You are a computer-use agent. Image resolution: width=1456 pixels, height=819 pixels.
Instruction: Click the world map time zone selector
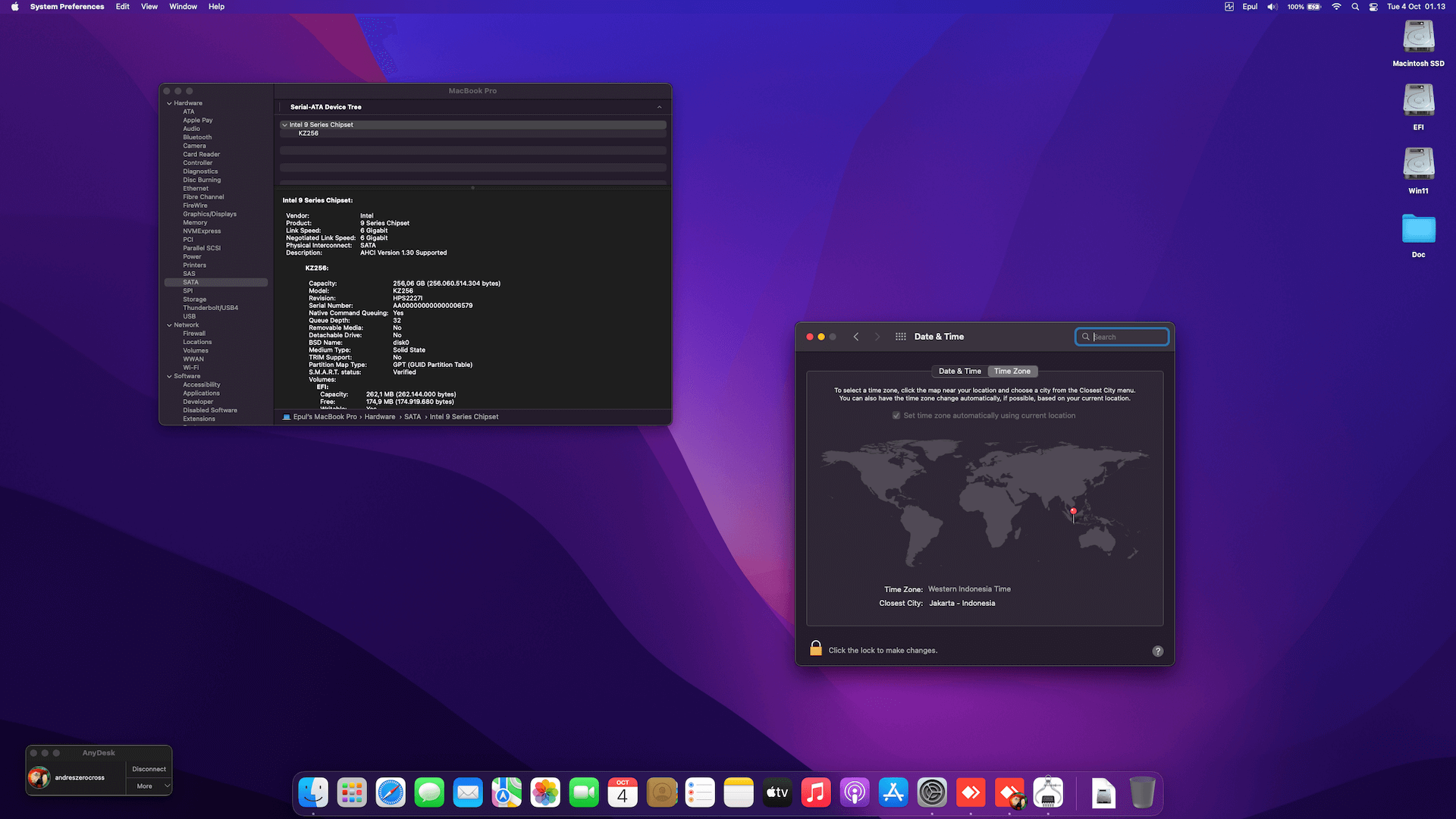coord(984,502)
